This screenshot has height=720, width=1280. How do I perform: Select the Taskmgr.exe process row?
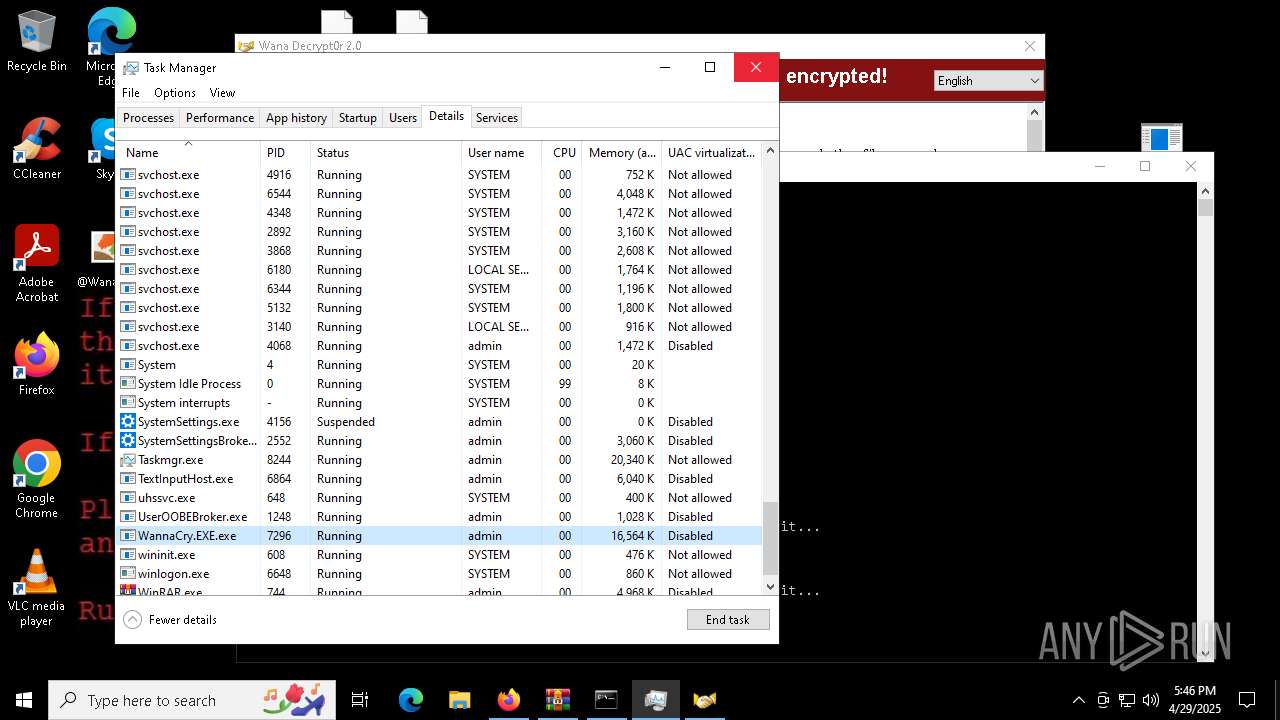[x=440, y=460]
